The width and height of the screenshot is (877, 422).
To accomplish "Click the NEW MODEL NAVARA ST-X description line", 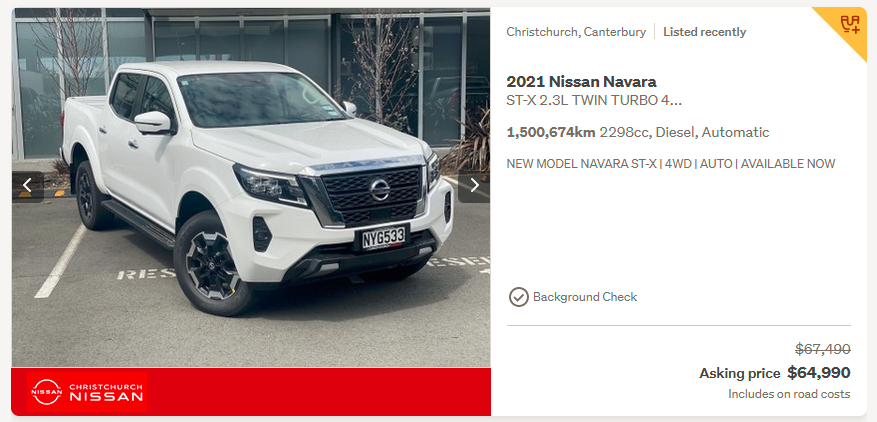I will 671,164.
